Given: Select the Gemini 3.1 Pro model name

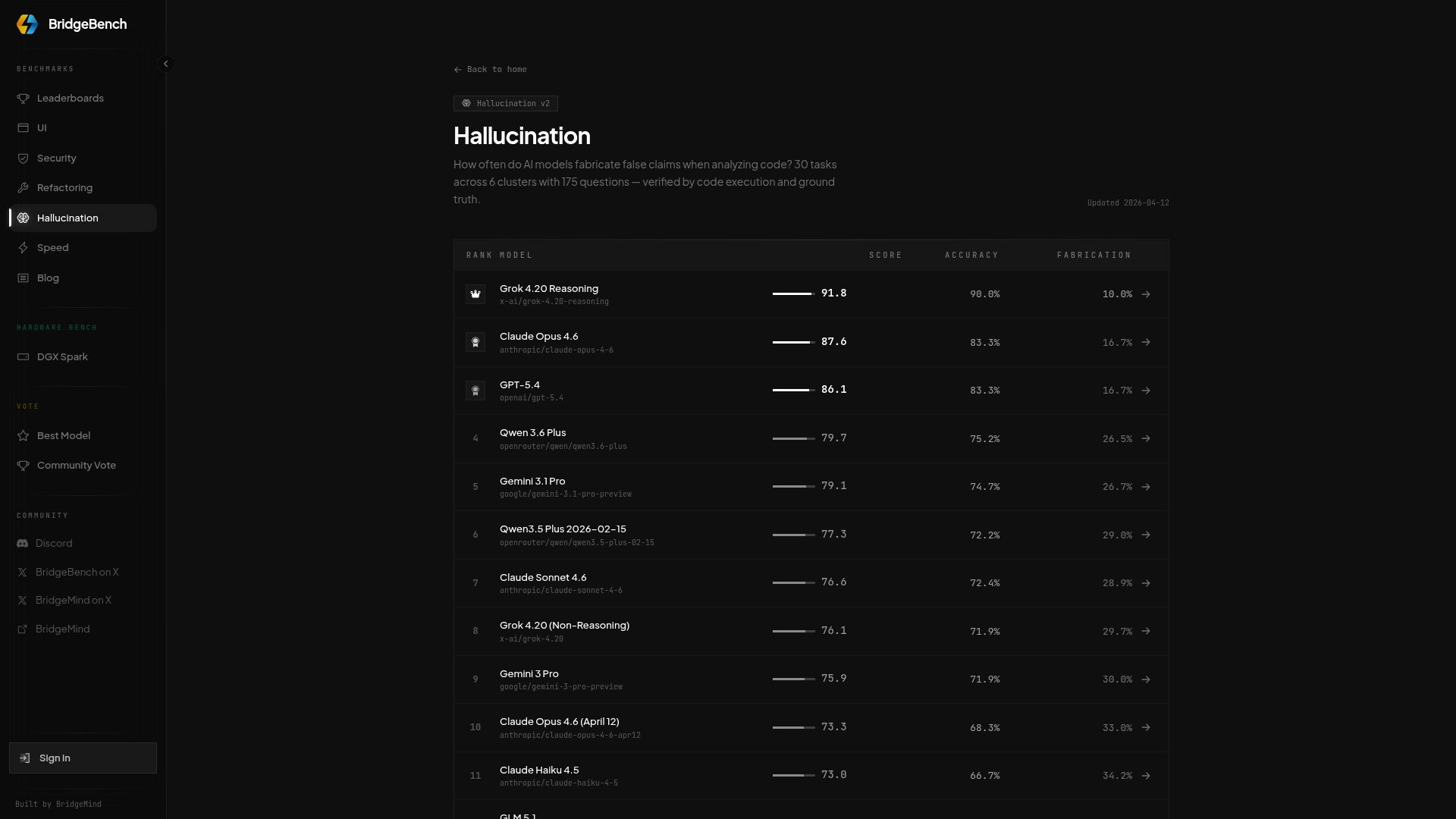Looking at the screenshot, I should [532, 482].
